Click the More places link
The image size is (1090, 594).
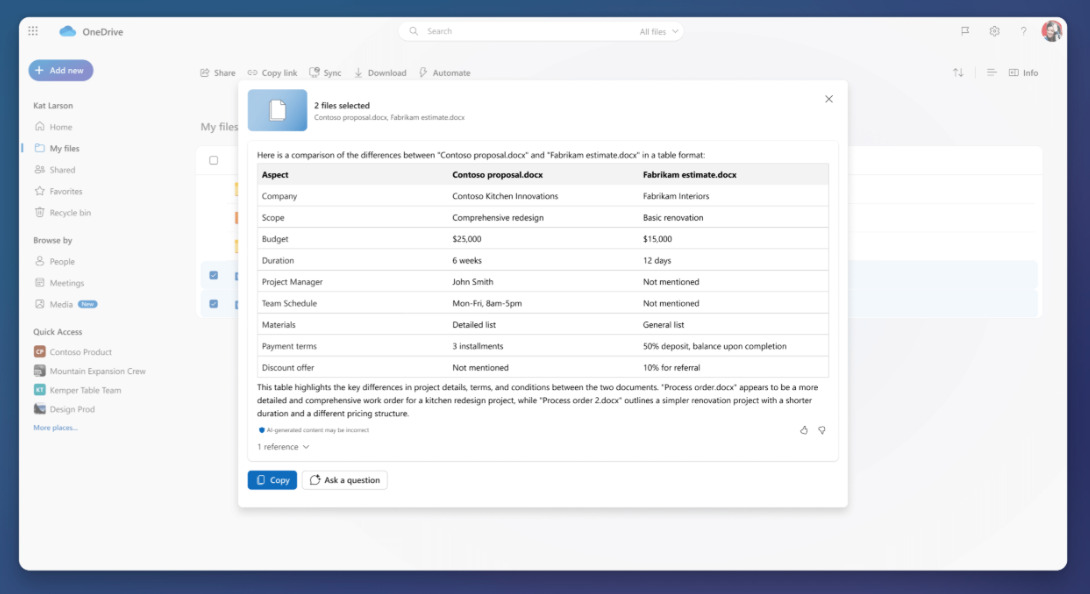[55, 428]
